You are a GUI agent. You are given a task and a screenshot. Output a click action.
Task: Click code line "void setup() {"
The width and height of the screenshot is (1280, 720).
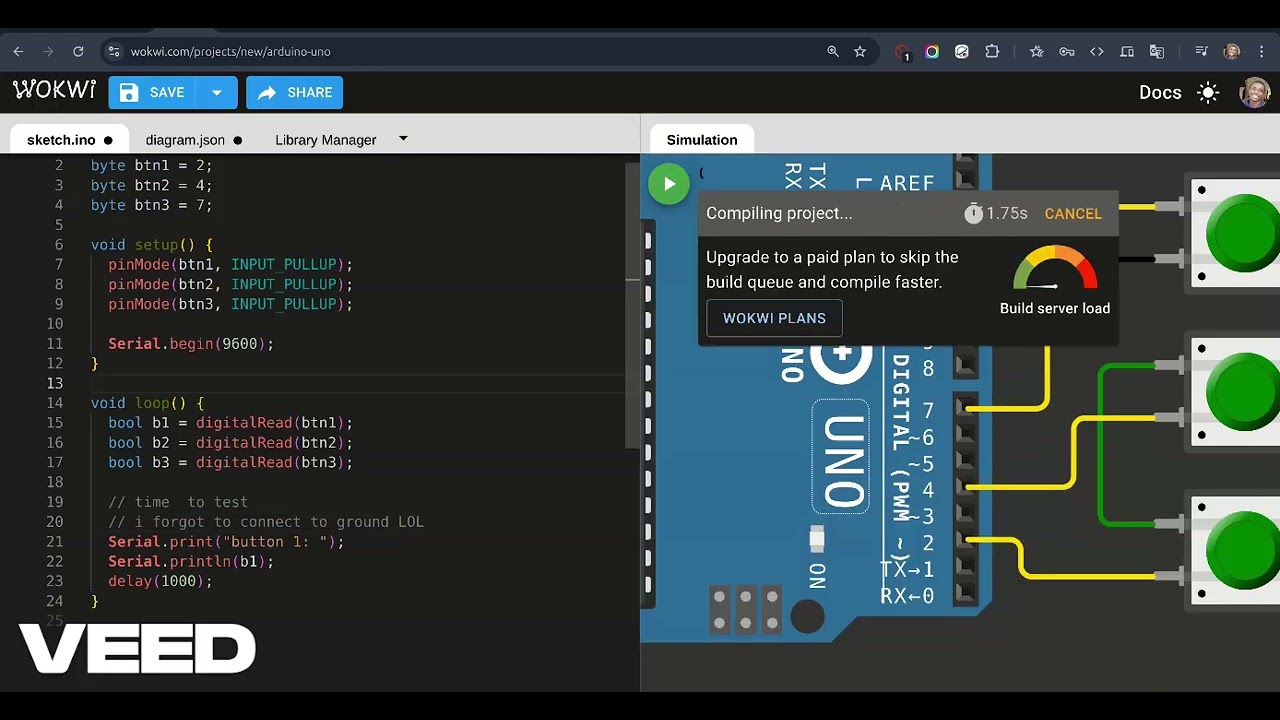point(151,245)
